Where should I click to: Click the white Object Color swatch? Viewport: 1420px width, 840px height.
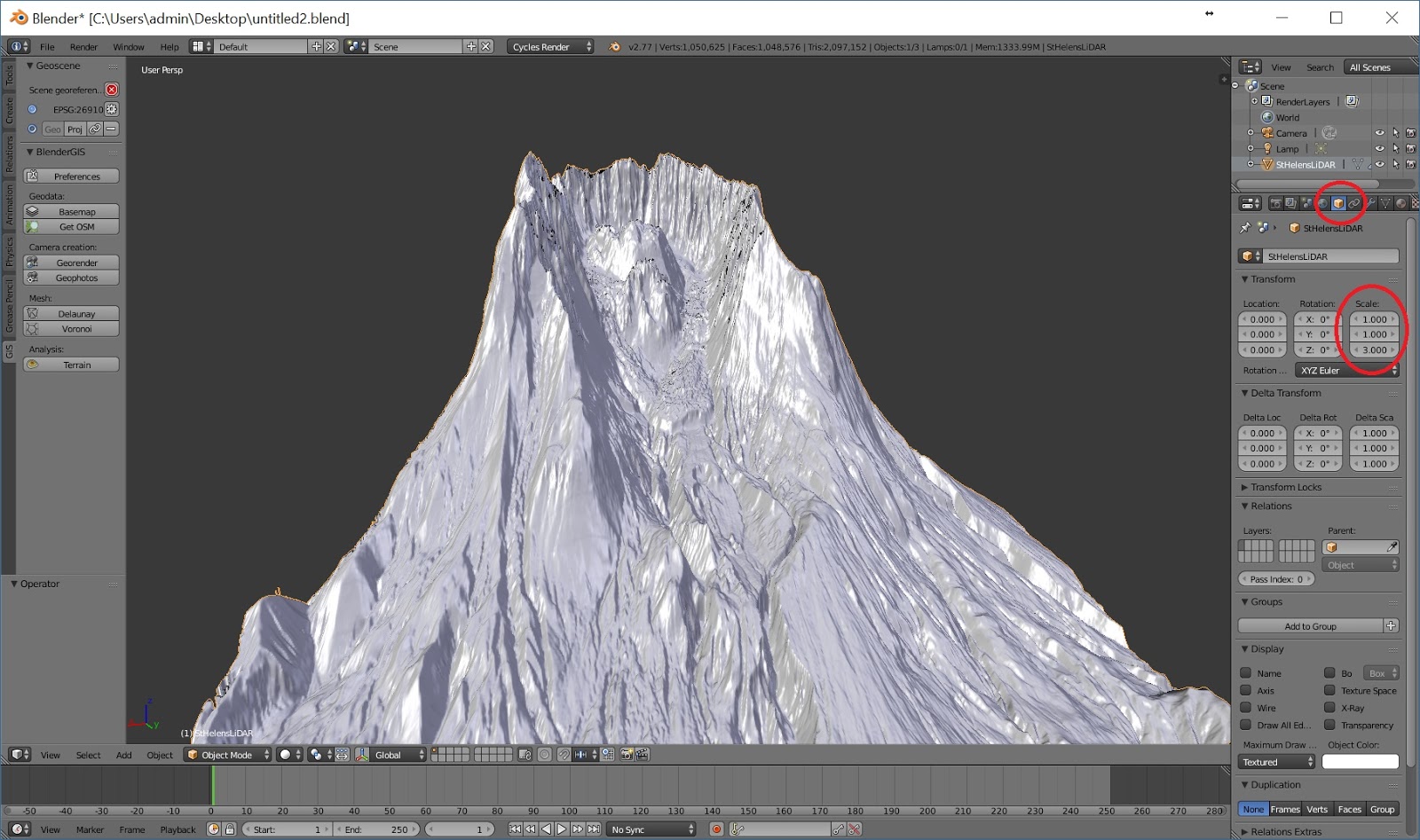pos(1360,762)
